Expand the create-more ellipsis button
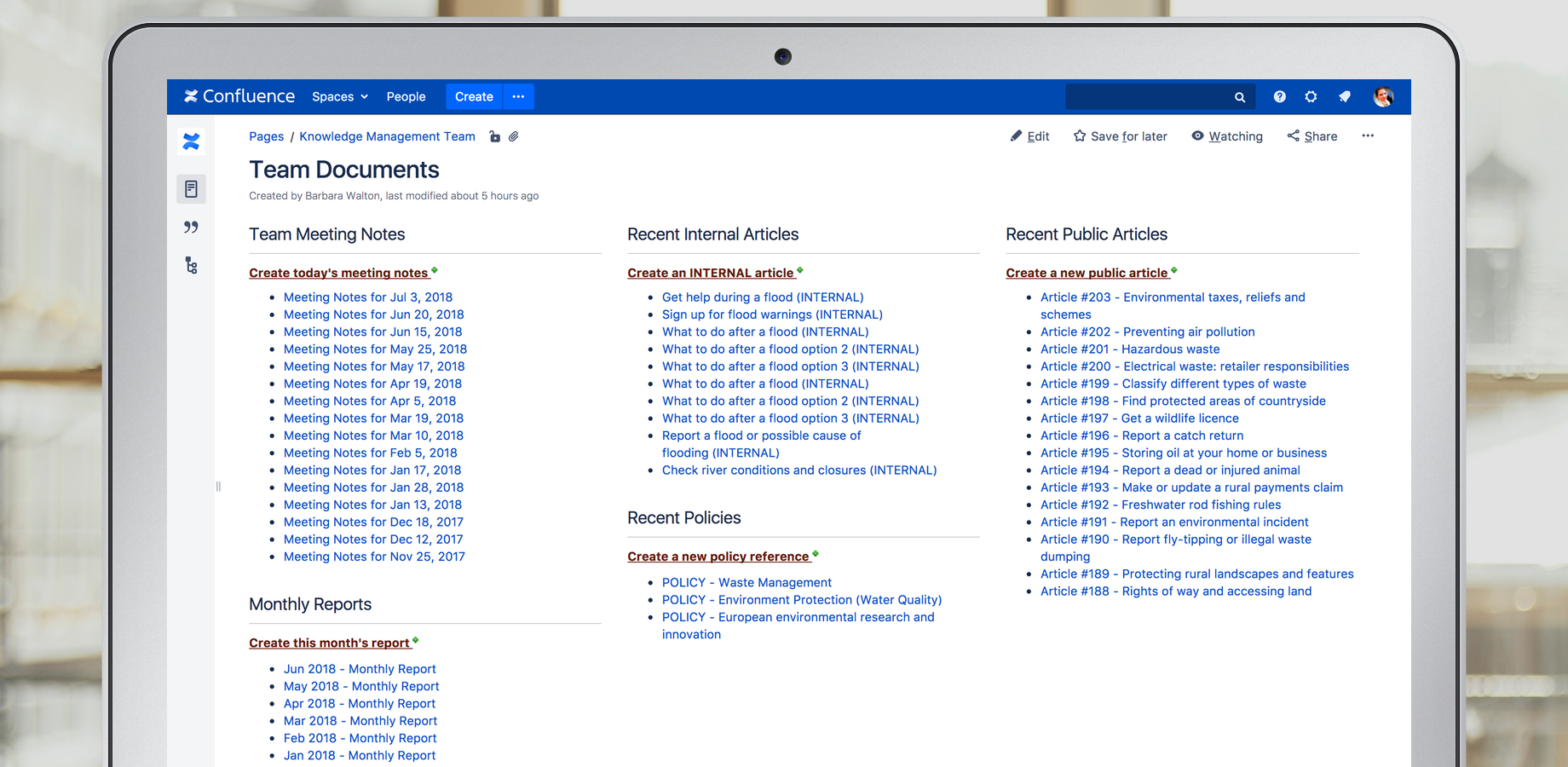 click(518, 97)
